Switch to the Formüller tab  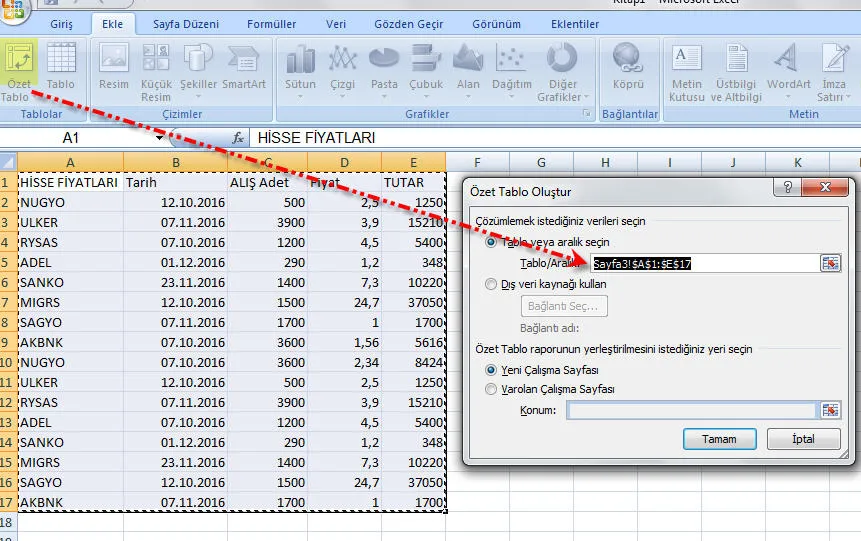(x=271, y=24)
